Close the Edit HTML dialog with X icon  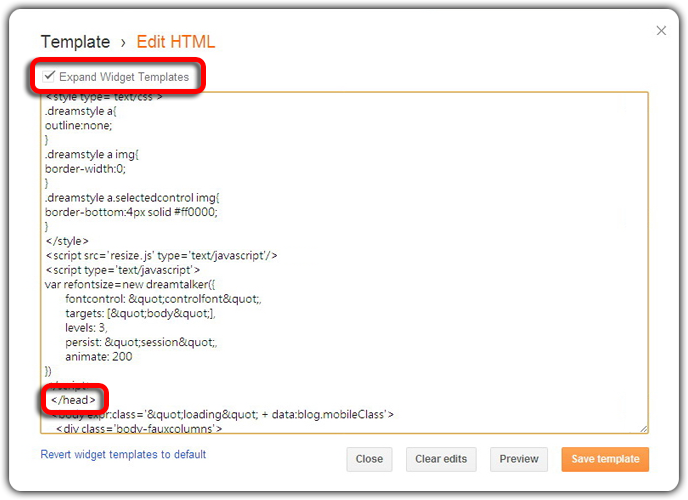pos(661,31)
